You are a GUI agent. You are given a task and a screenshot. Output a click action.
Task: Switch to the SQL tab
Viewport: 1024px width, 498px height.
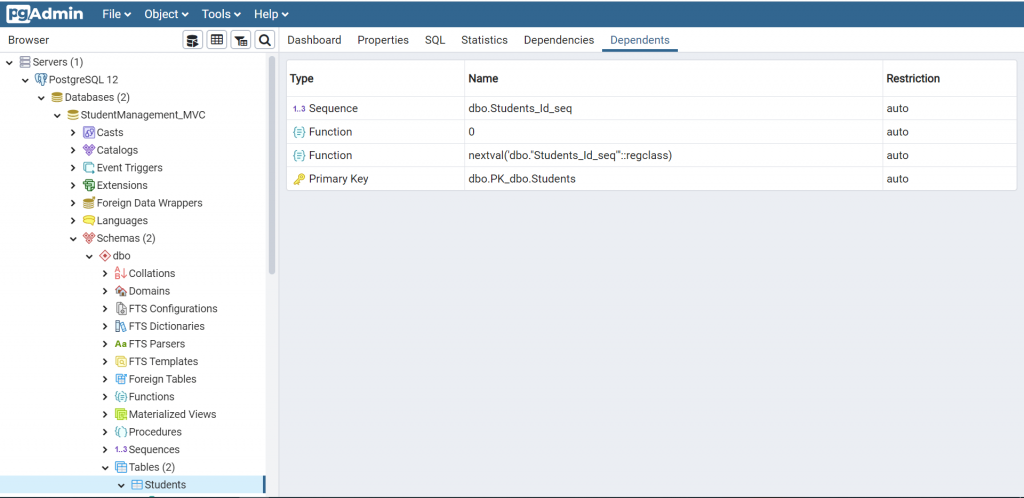click(x=435, y=40)
